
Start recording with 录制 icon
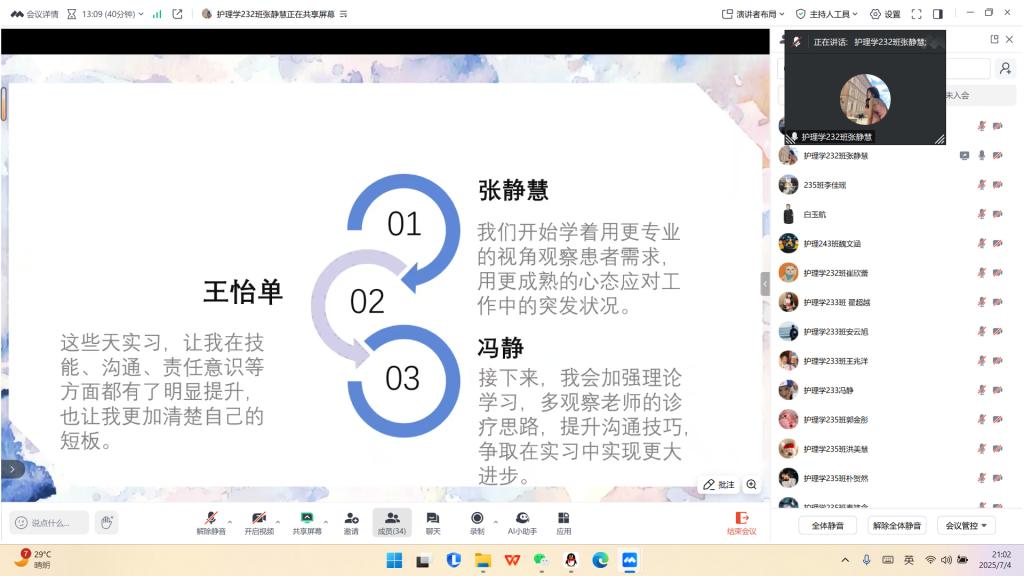coord(477,521)
